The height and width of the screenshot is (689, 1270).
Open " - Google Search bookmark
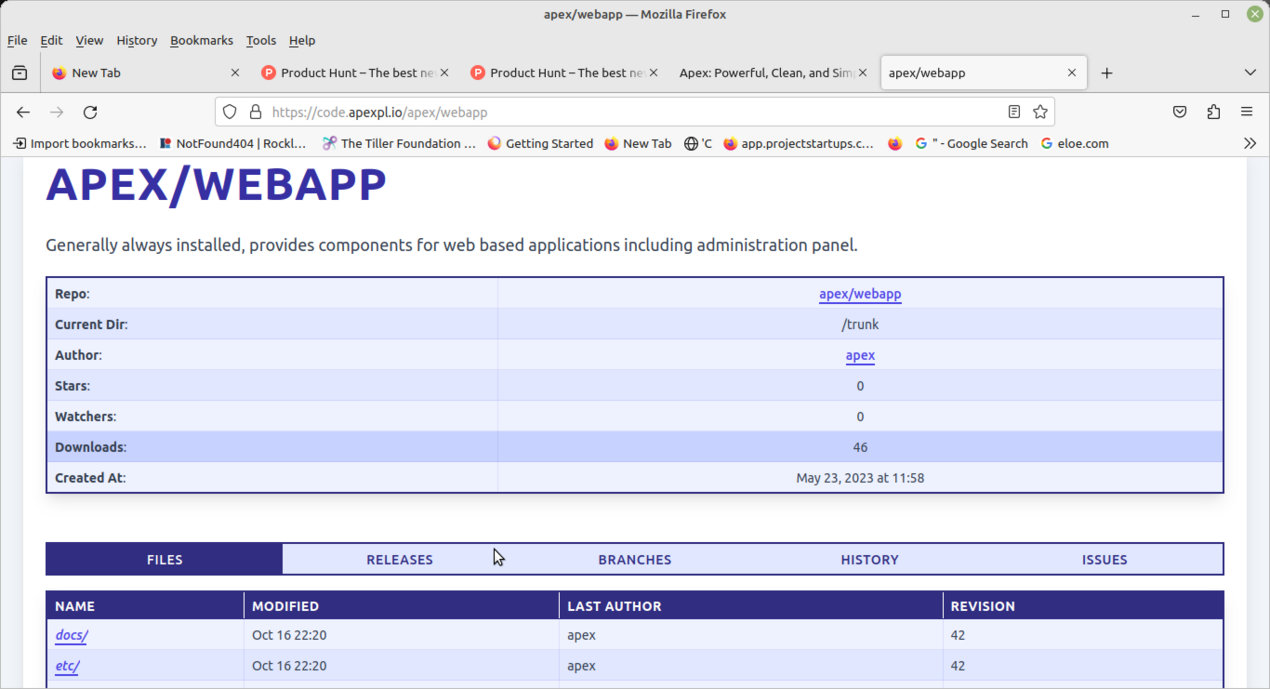(x=972, y=143)
